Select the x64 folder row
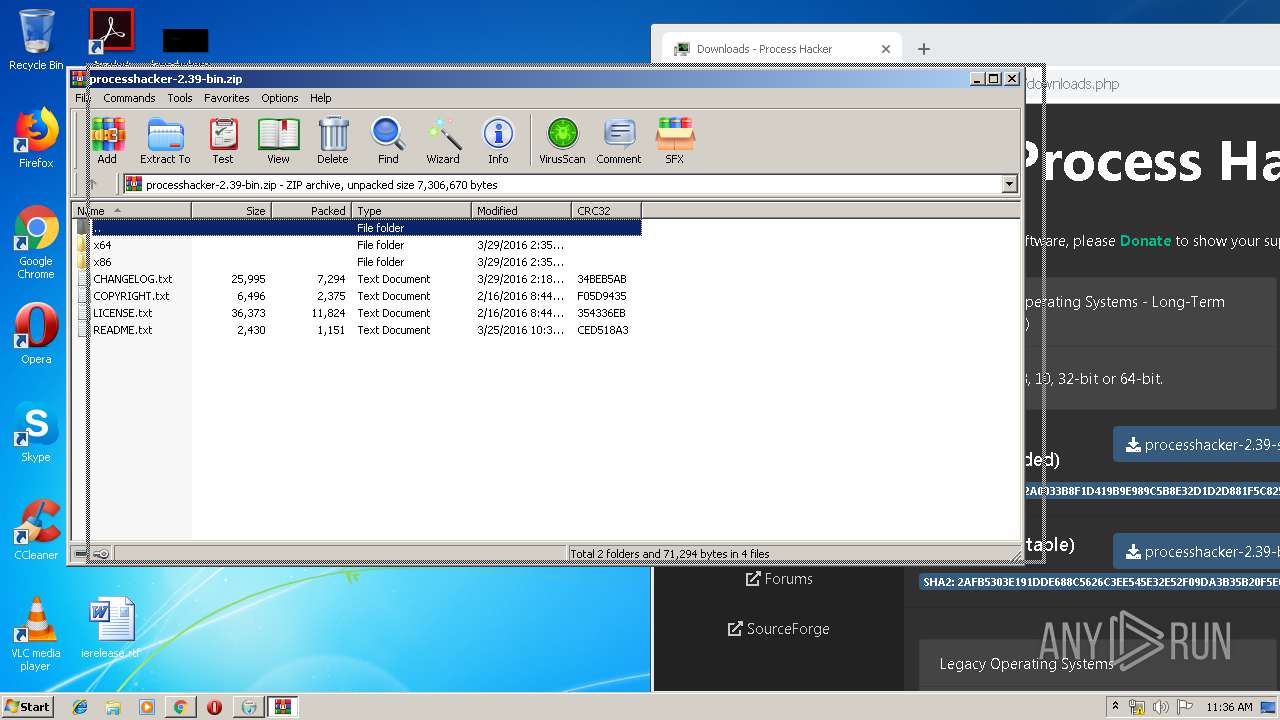The height and width of the screenshot is (720, 1280). tap(358, 245)
